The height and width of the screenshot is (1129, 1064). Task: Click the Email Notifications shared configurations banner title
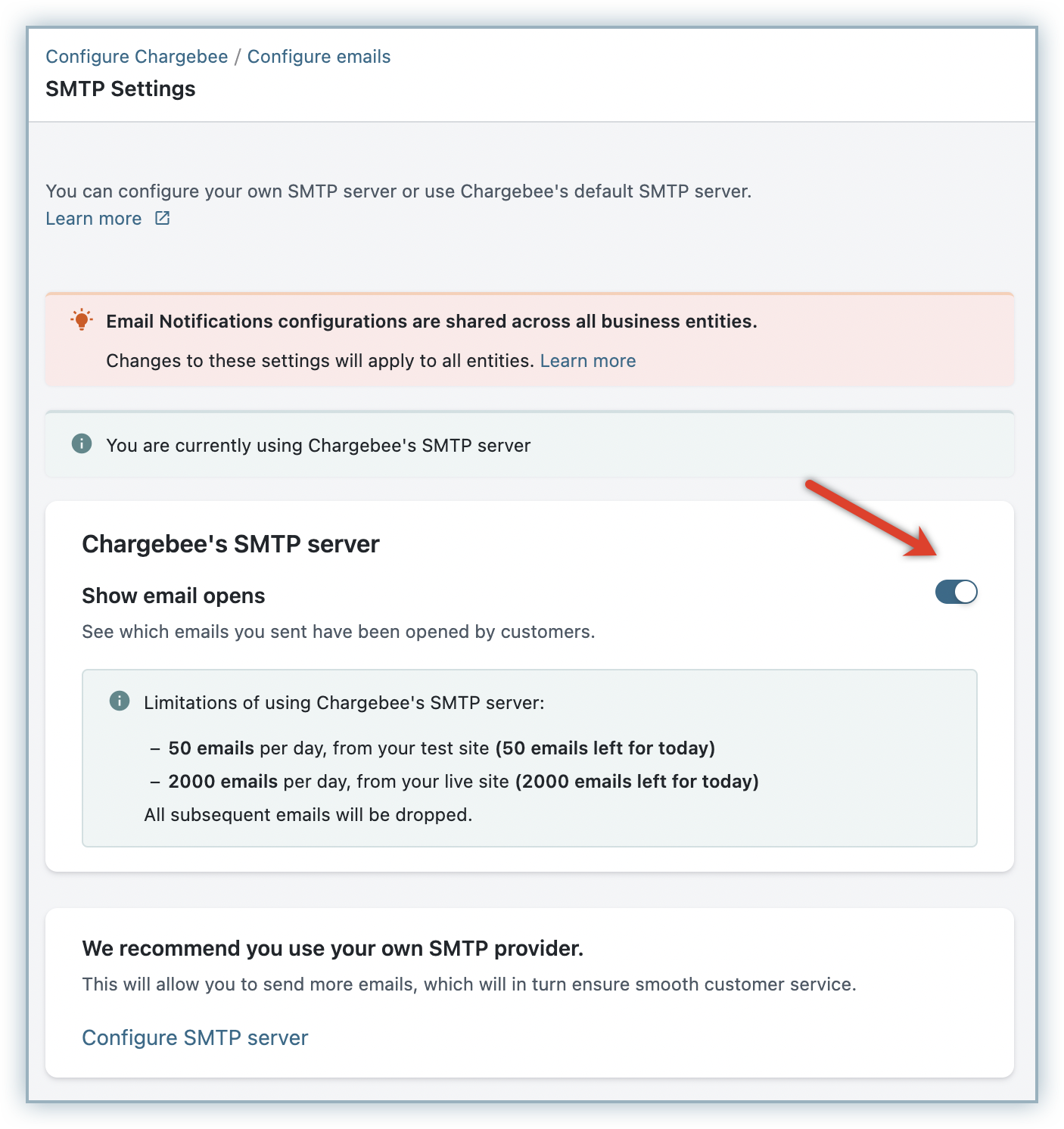pos(431,322)
